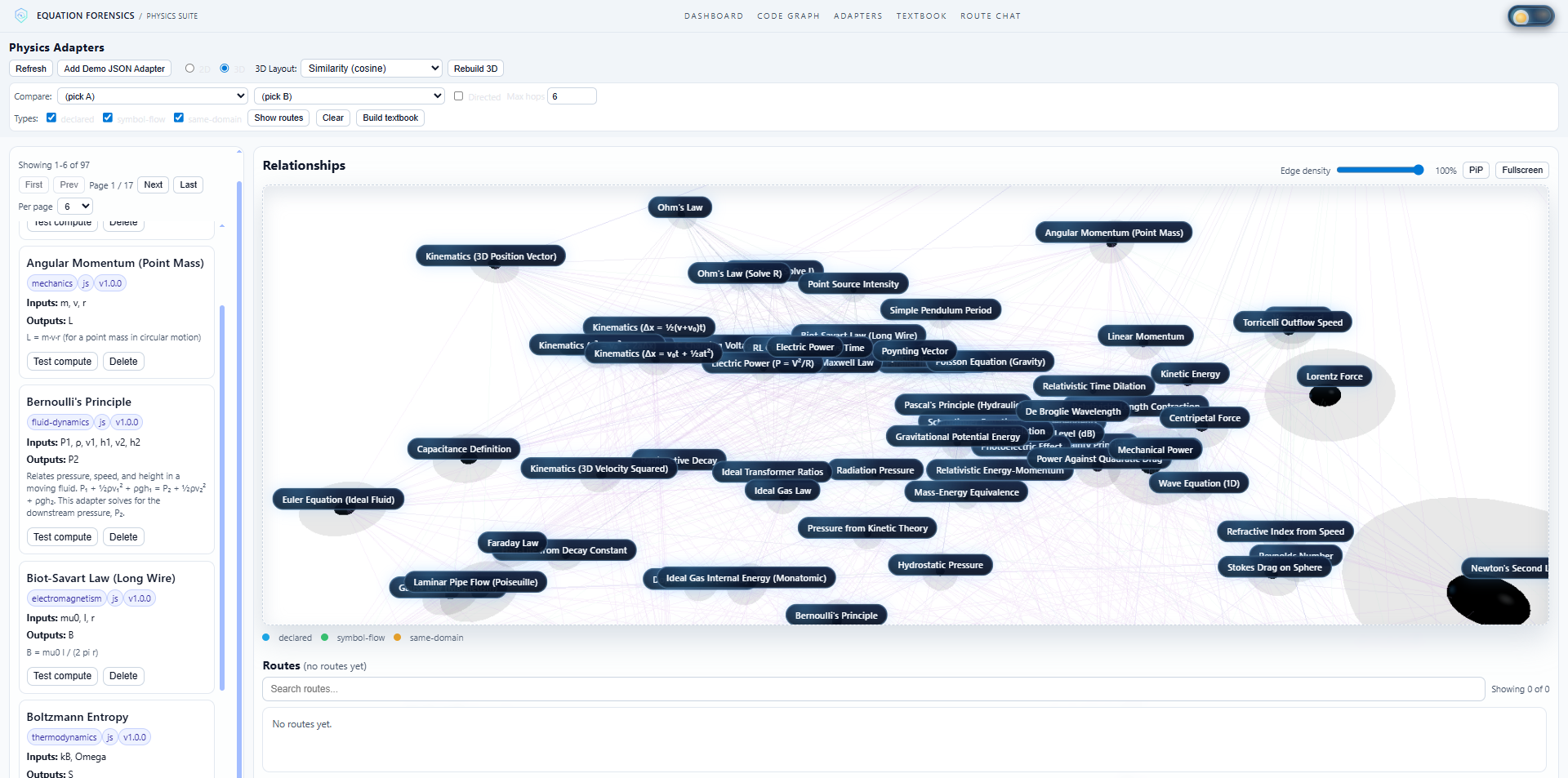Open the graph in Fullscreen
This screenshot has height=778, width=1568.
click(x=1522, y=170)
